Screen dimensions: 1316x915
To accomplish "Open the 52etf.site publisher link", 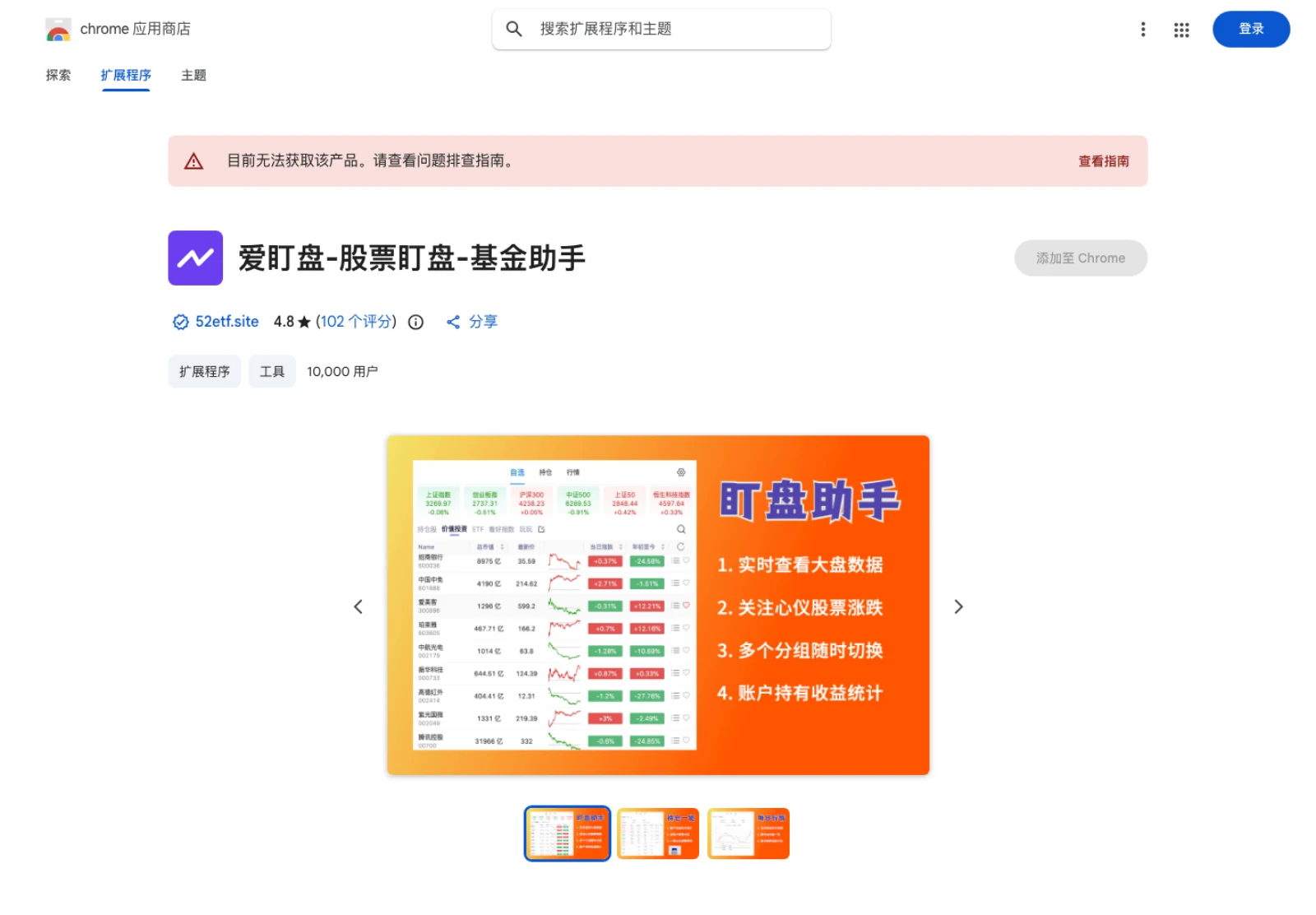I will coord(227,322).
